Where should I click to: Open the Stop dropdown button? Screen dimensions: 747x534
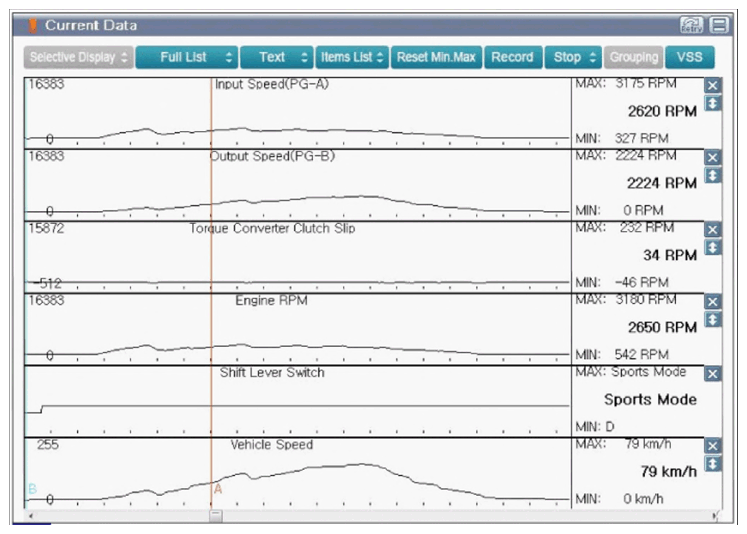574,58
